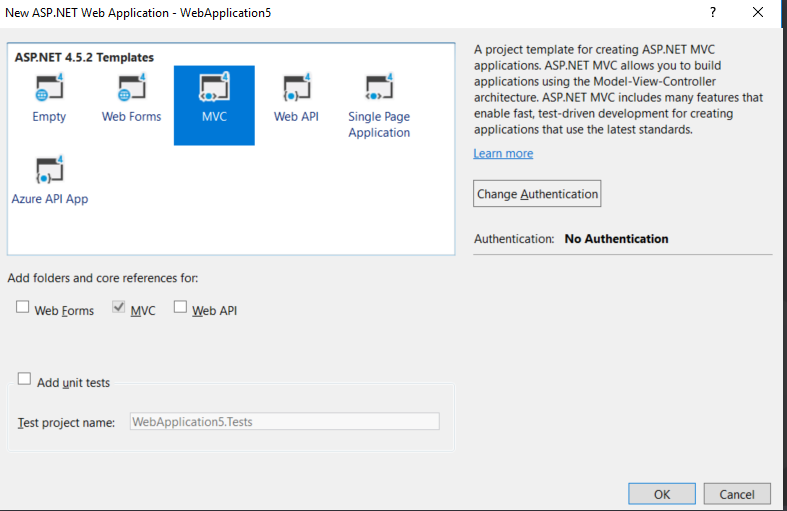
Task: Focus the Test project name field
Action: pyautogui.click(x=285, y=421)
